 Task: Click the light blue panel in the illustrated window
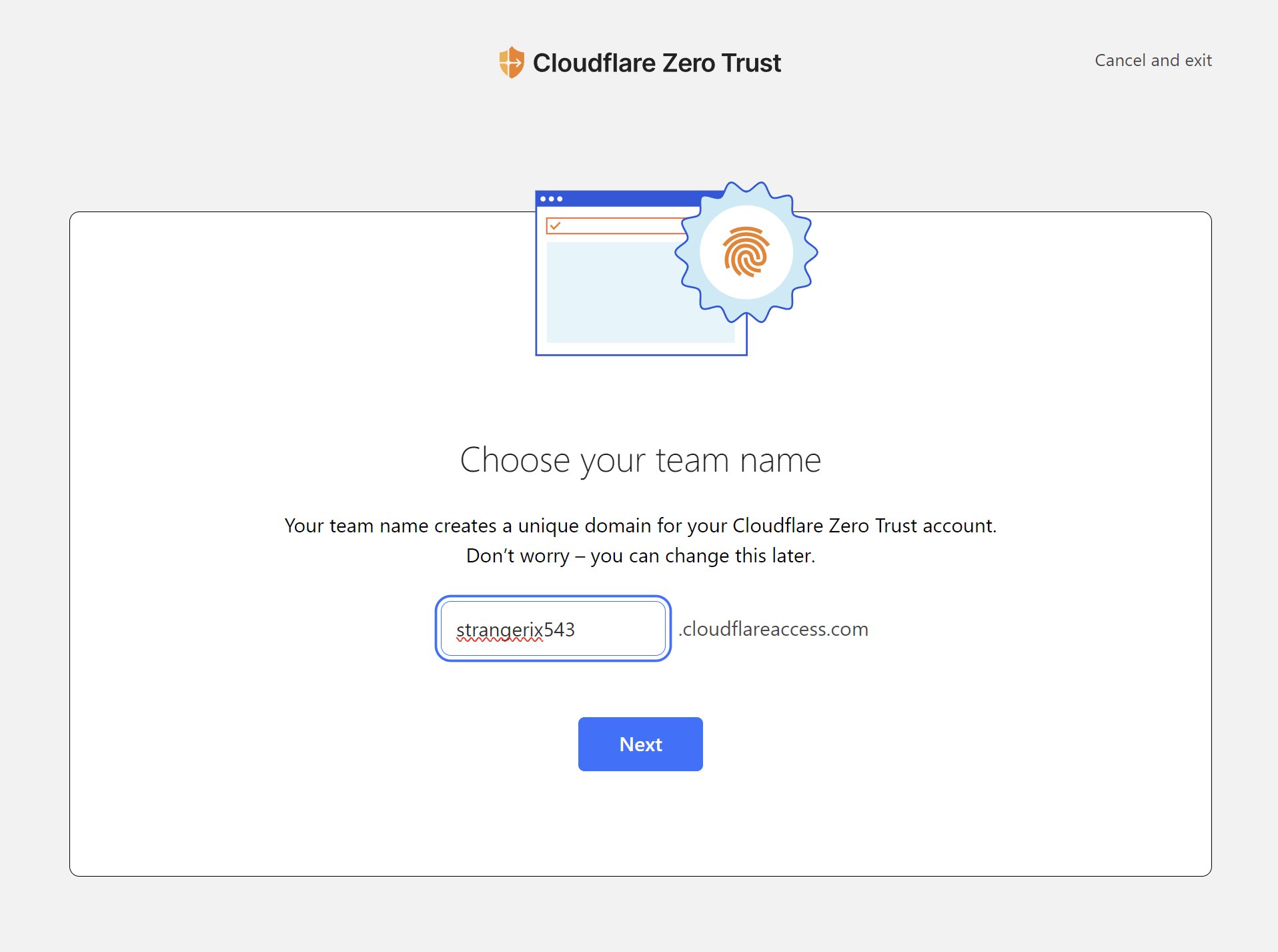[614, 294]
